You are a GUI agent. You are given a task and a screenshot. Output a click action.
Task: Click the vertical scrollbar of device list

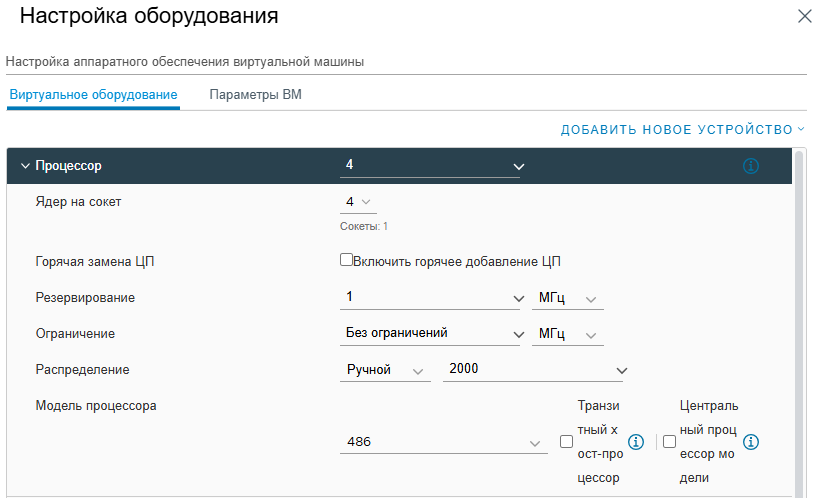click(799, 323)
